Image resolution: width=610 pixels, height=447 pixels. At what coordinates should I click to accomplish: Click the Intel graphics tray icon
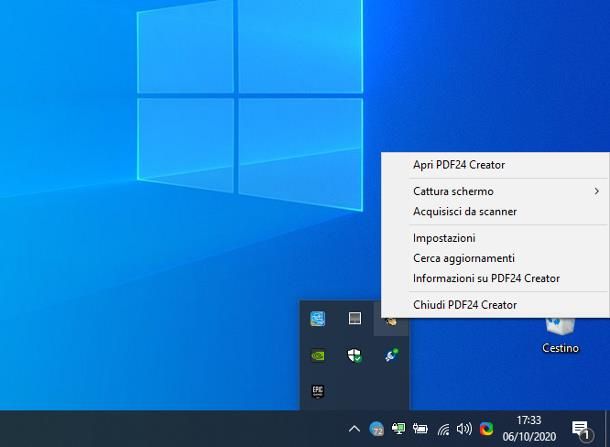[318, 319]
